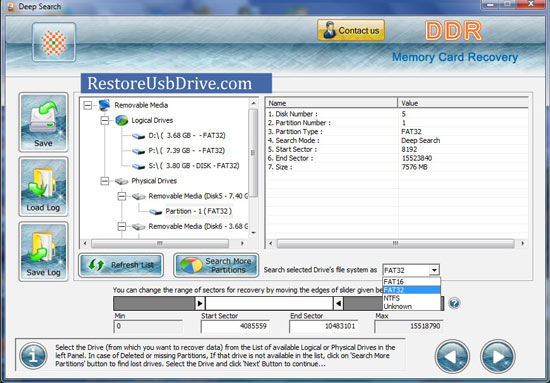Screen dimensions: 550x383
Task: Click details panel horizontal scrollbar thumb
Action: (395, 243)
